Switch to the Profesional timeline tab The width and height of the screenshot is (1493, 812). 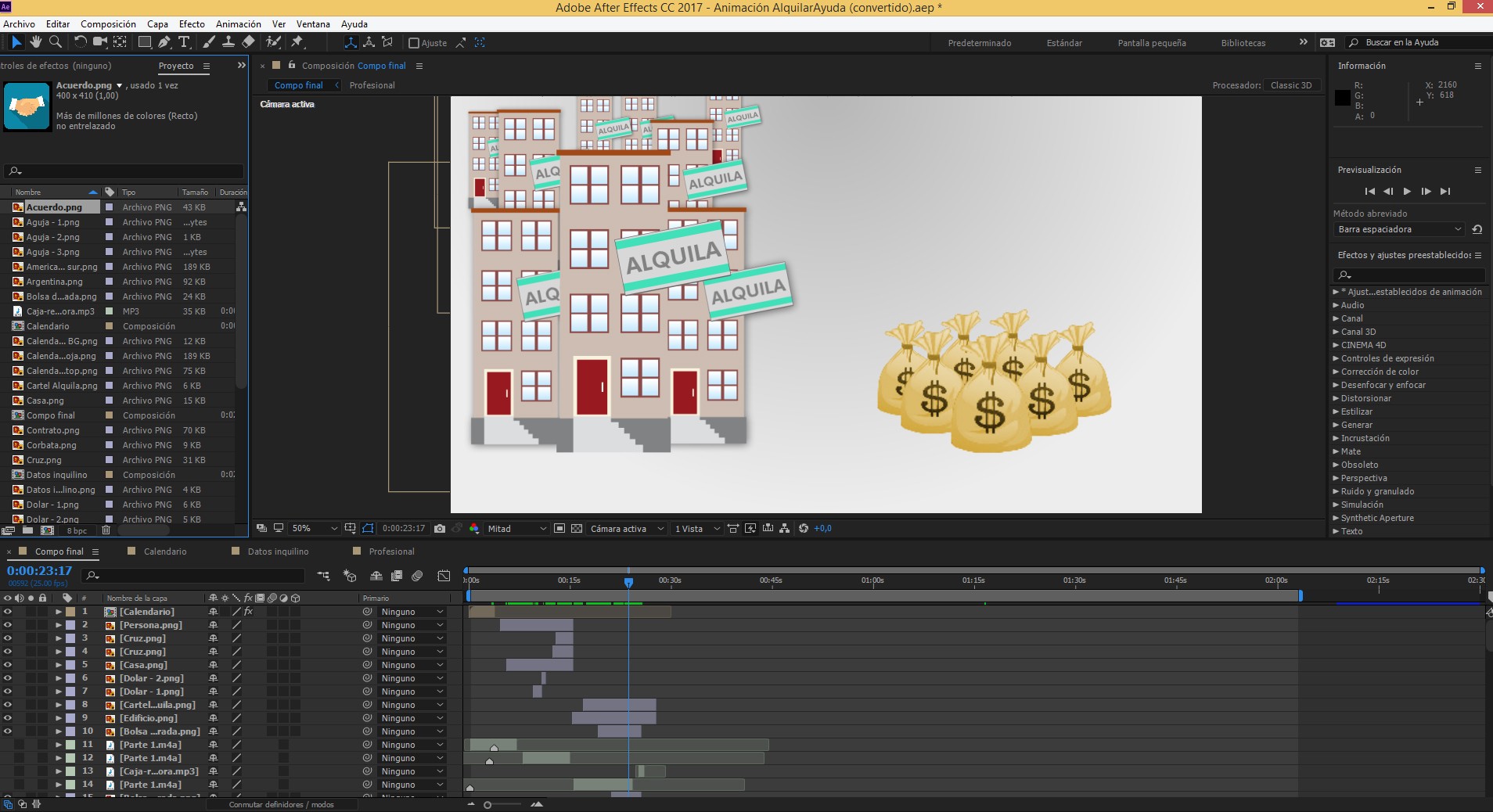pos(391,552)
